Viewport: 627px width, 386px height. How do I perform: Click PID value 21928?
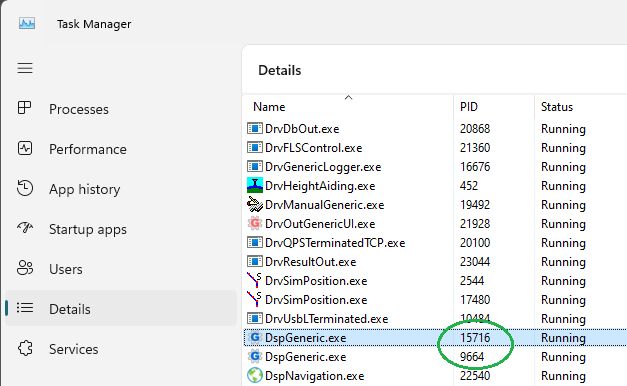[x=475, y=224]
